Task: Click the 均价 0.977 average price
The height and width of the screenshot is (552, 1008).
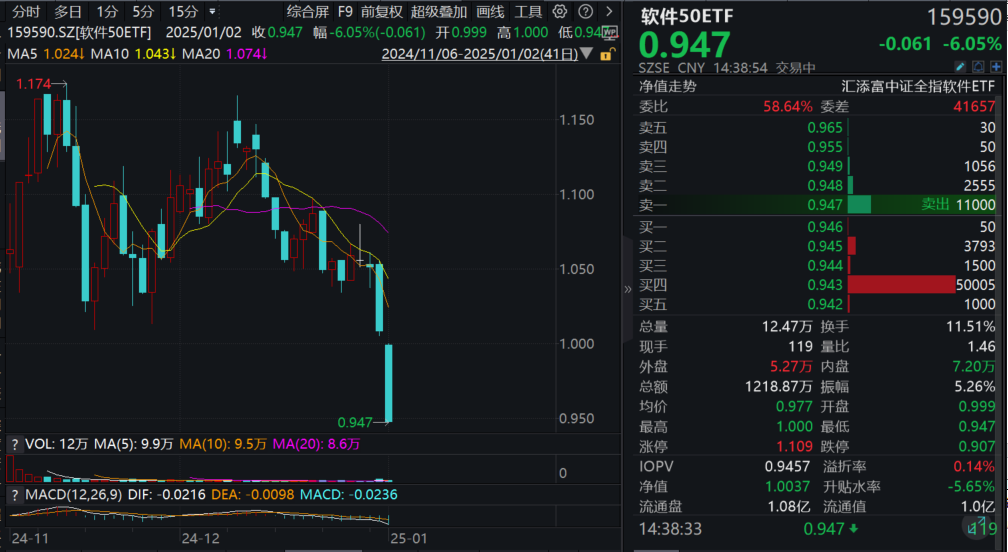Action: pos(795,406)
